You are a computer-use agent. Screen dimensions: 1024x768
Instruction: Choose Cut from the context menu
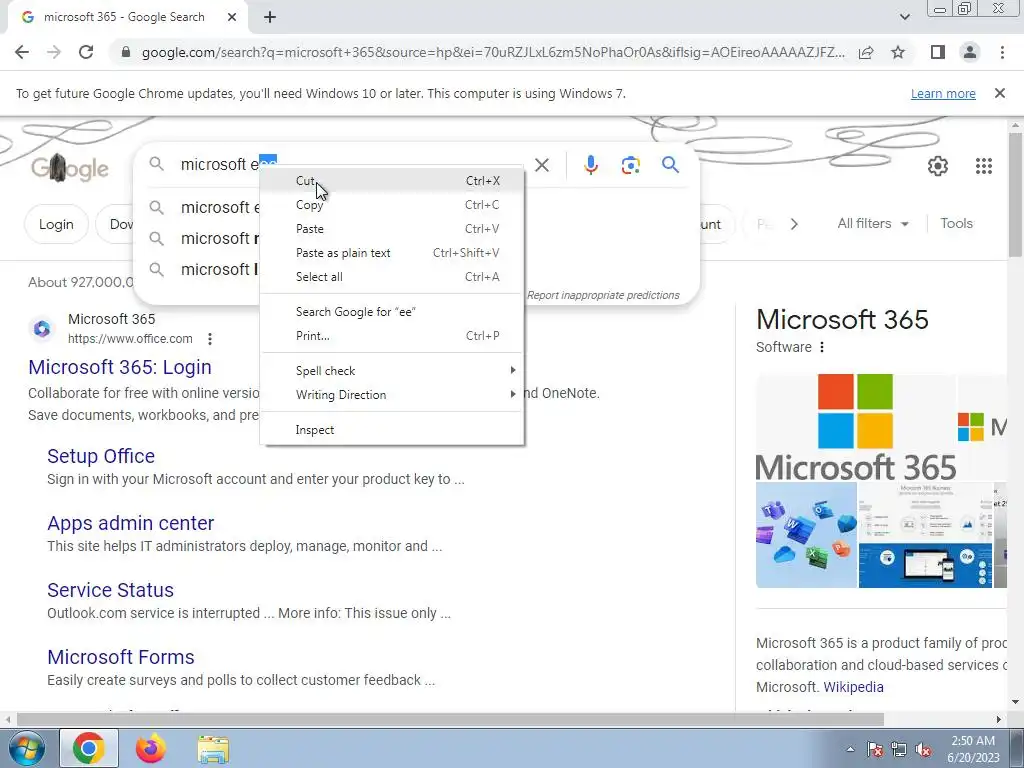click(392, 181)
